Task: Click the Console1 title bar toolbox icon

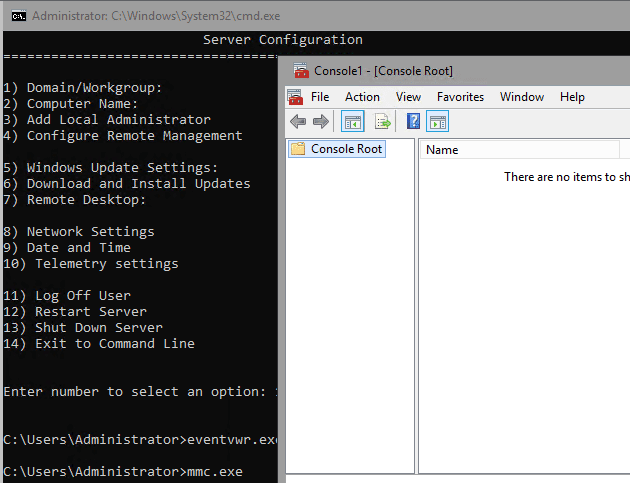Action: point(300,71)
